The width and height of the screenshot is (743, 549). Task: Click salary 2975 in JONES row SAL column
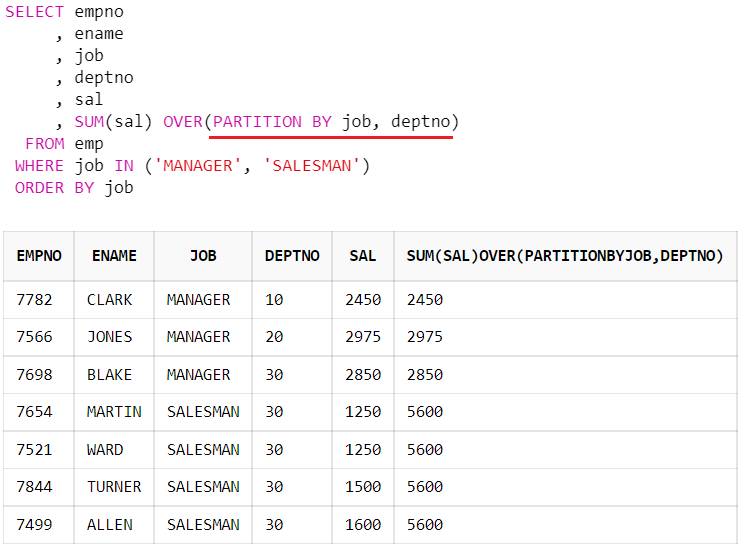tap(363, 337)
